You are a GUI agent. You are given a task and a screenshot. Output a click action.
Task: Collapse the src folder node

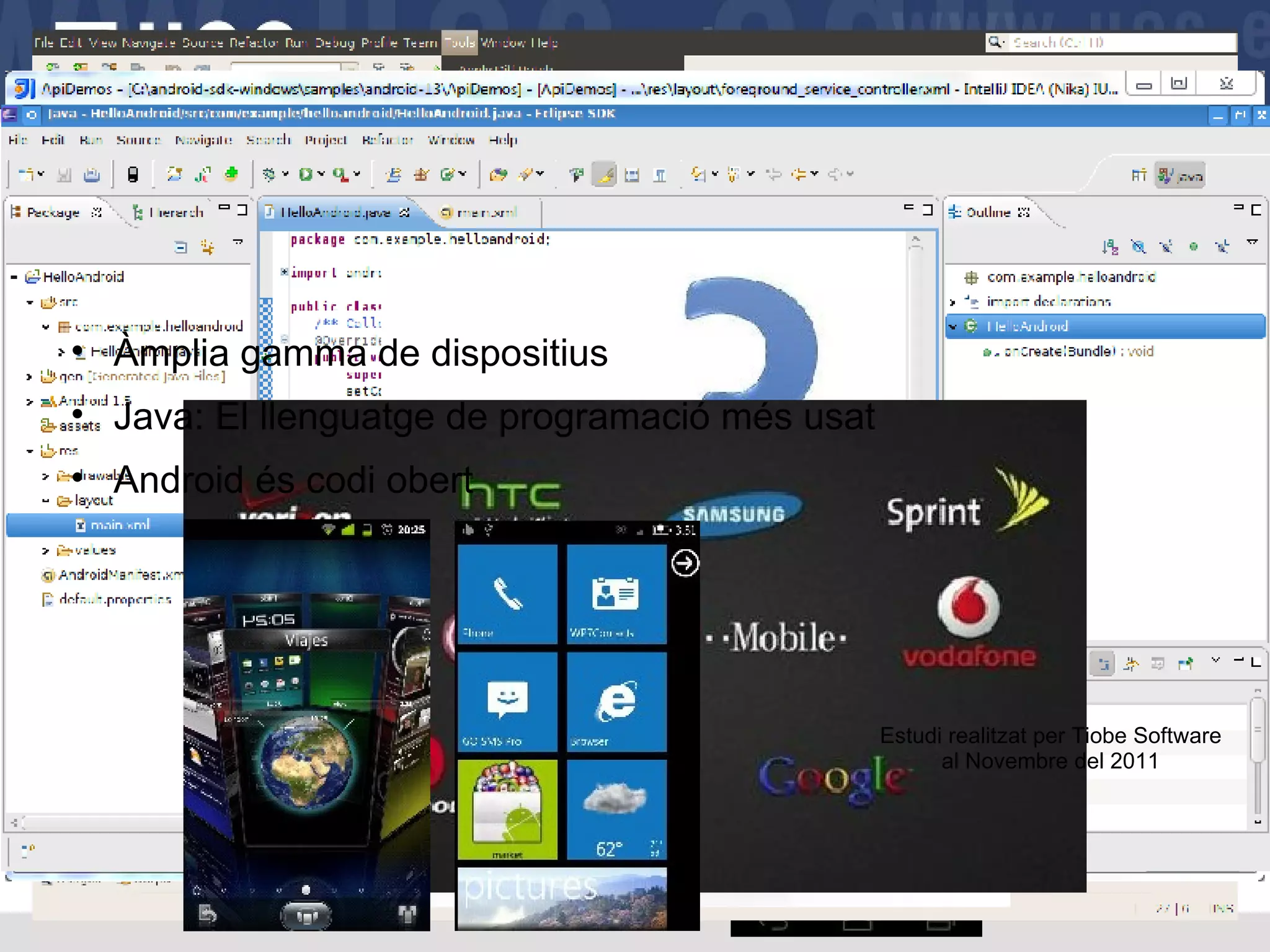click(x=30, y=302)
